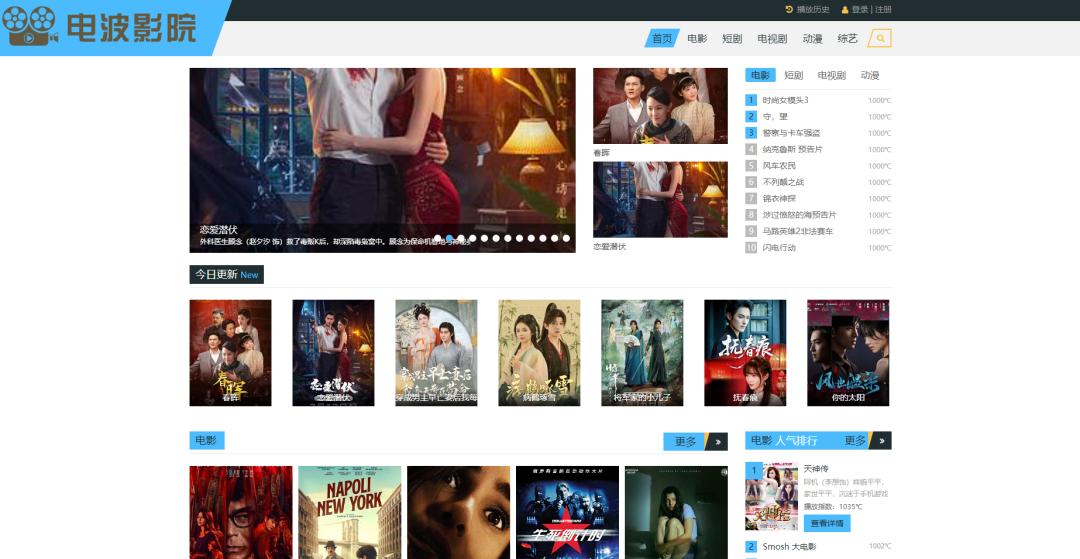1080x559 pixels.
Task: Switch ranking list to 短剧 tab
Action: pyautogui.click(x=793, y=75)
